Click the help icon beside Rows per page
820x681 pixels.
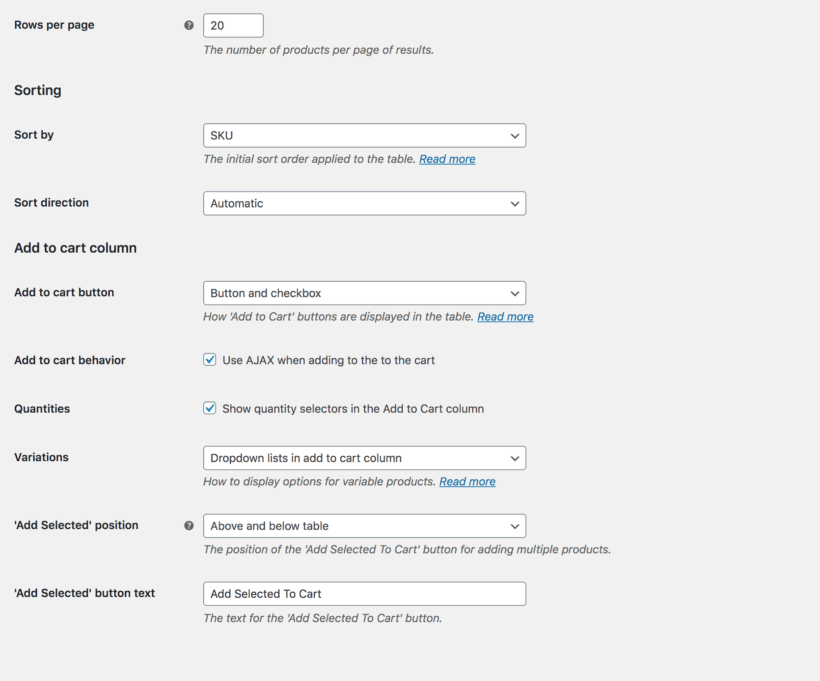pos(190,24)
